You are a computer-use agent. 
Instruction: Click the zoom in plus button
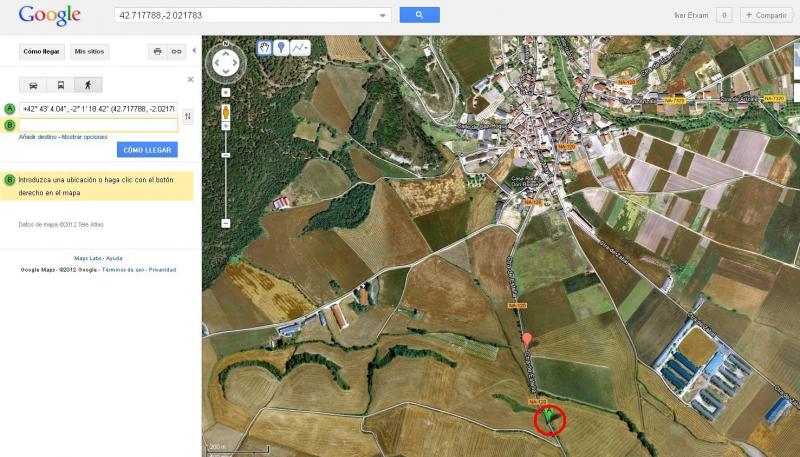(x=226, y=92)
